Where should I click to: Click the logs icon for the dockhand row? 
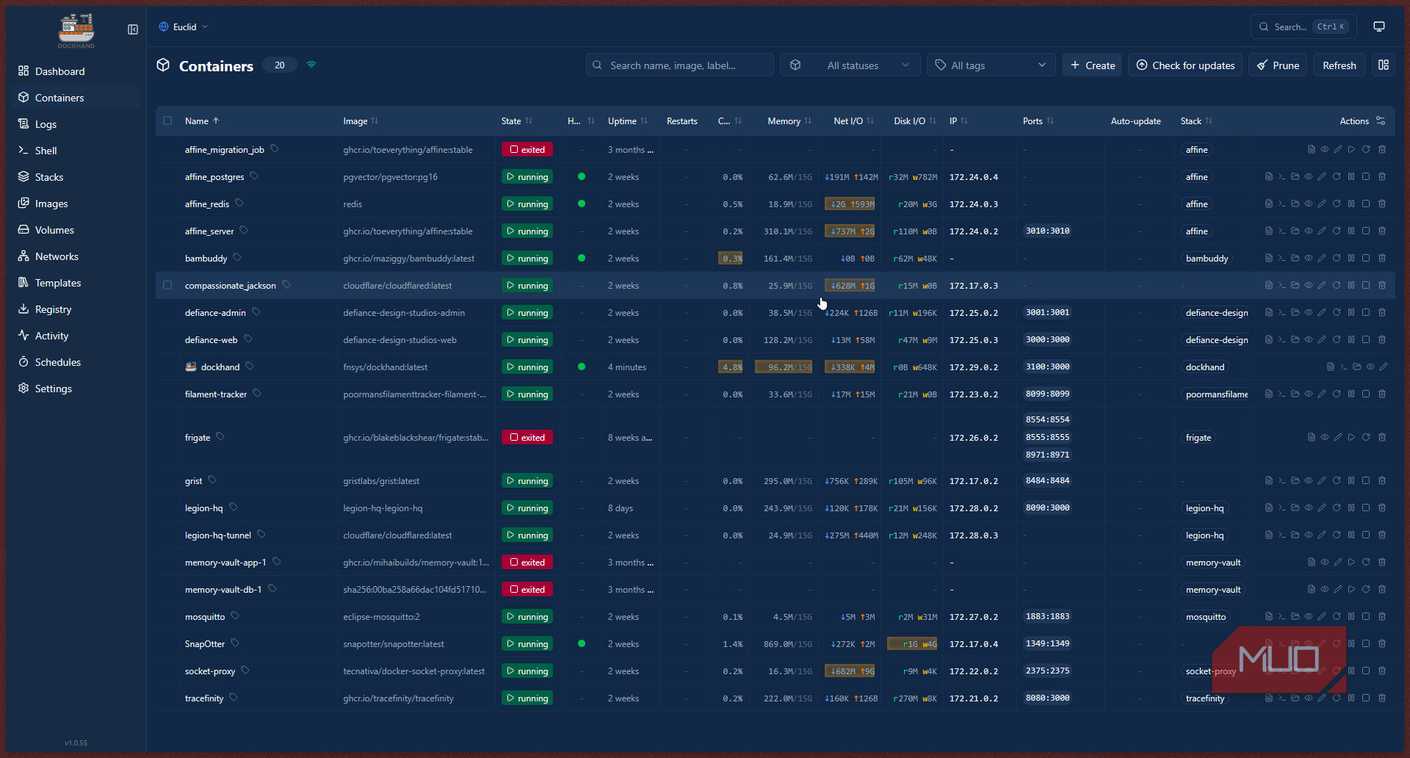tap(1330, 367)
